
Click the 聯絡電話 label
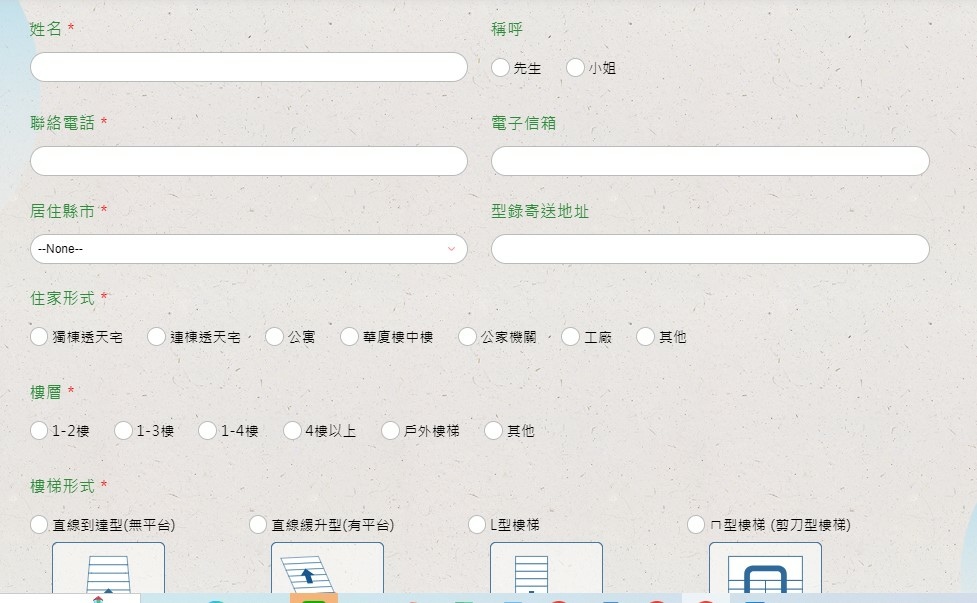pyautogui.click(x=62, y=123)
